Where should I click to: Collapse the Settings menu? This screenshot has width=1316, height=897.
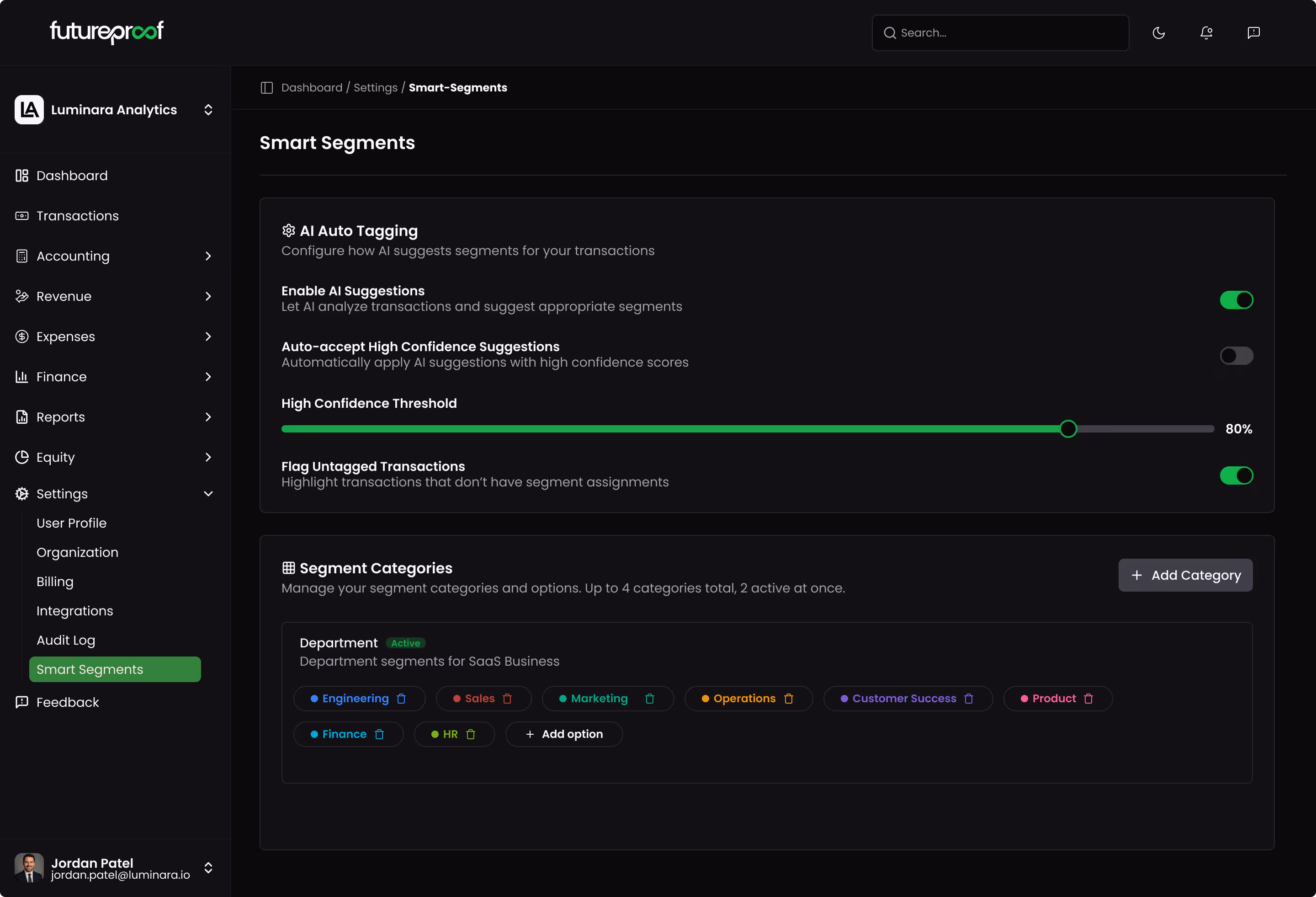pos(208,494)
